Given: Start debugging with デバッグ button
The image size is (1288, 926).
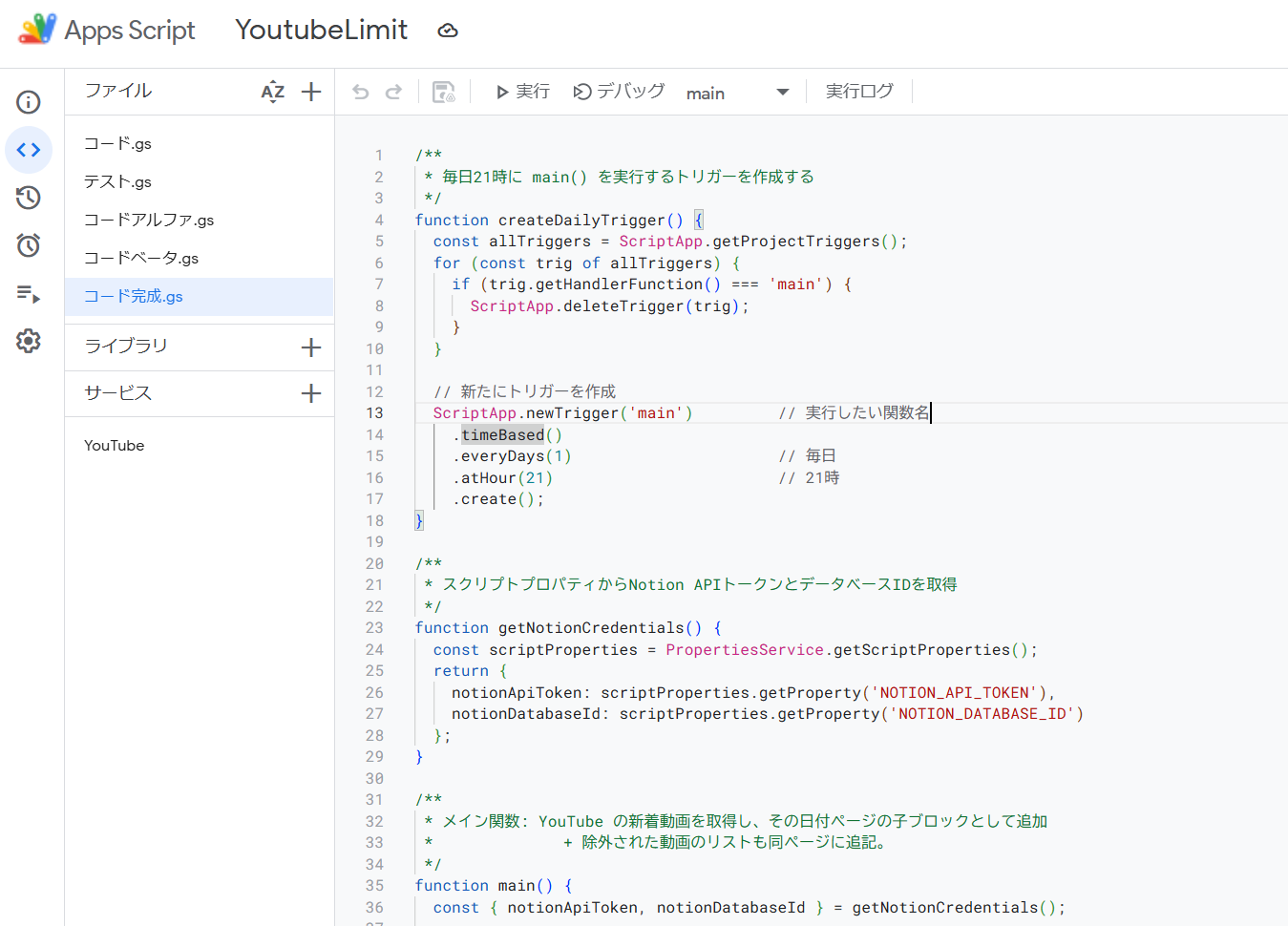Looking at the screenshot, I should pyautogui.click(x=619, y=92).
